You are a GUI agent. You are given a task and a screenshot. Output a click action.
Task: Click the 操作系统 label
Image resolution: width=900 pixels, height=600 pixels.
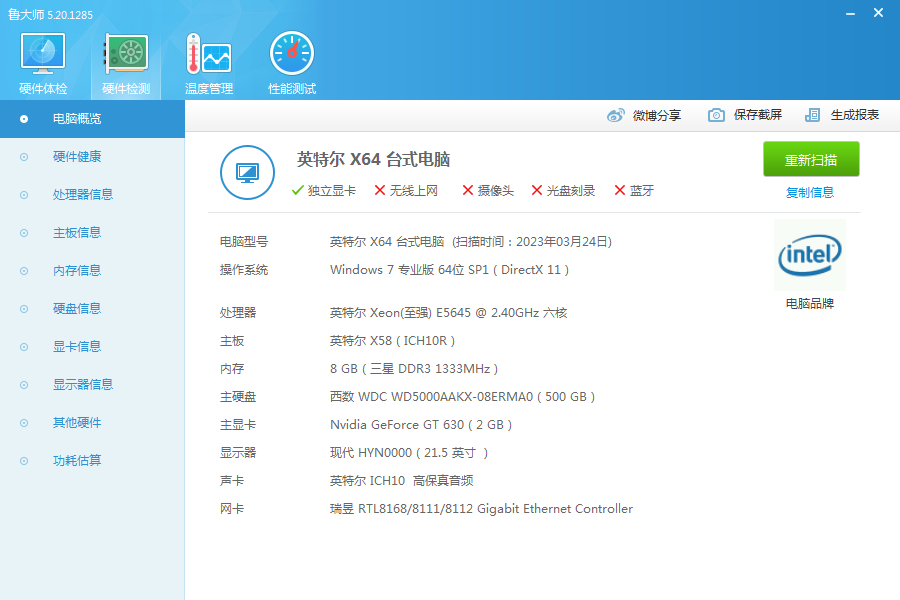244,270
